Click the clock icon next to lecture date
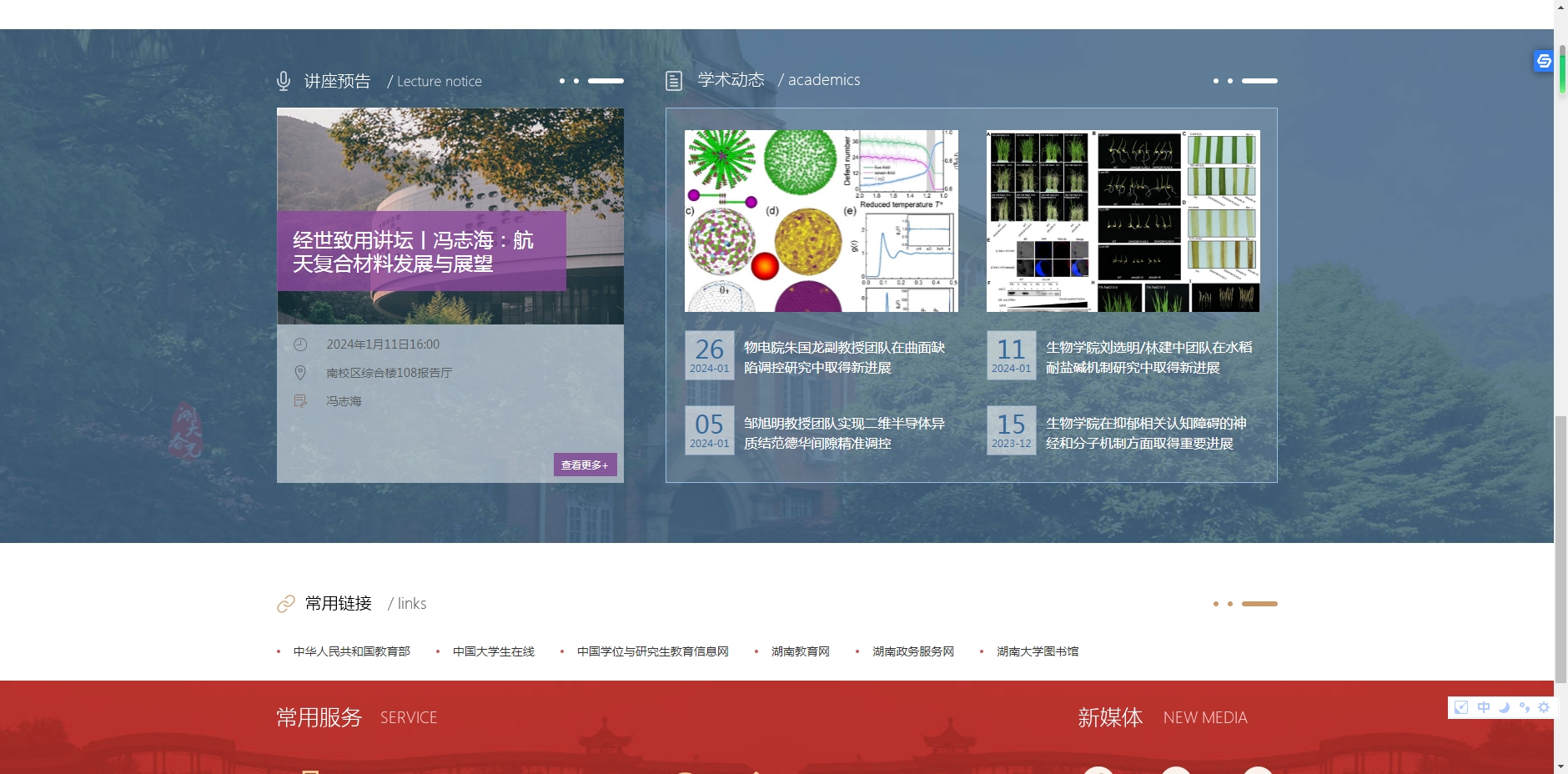The height and width of the screenshot is (774, 1568). pos(300,344)
